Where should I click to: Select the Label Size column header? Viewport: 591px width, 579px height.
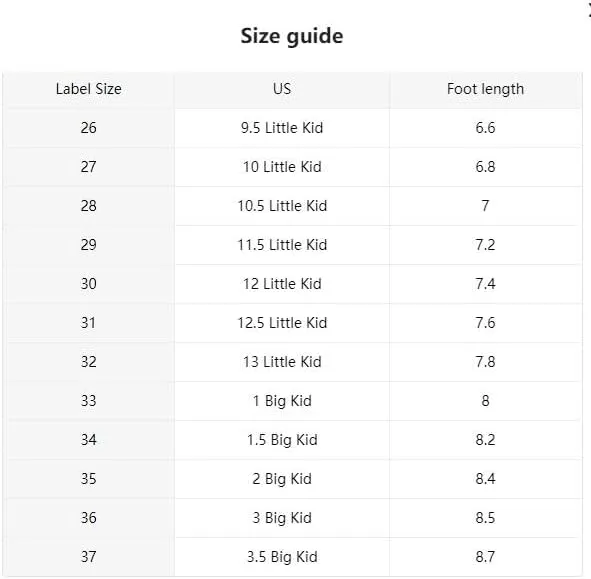pos(89,89)
